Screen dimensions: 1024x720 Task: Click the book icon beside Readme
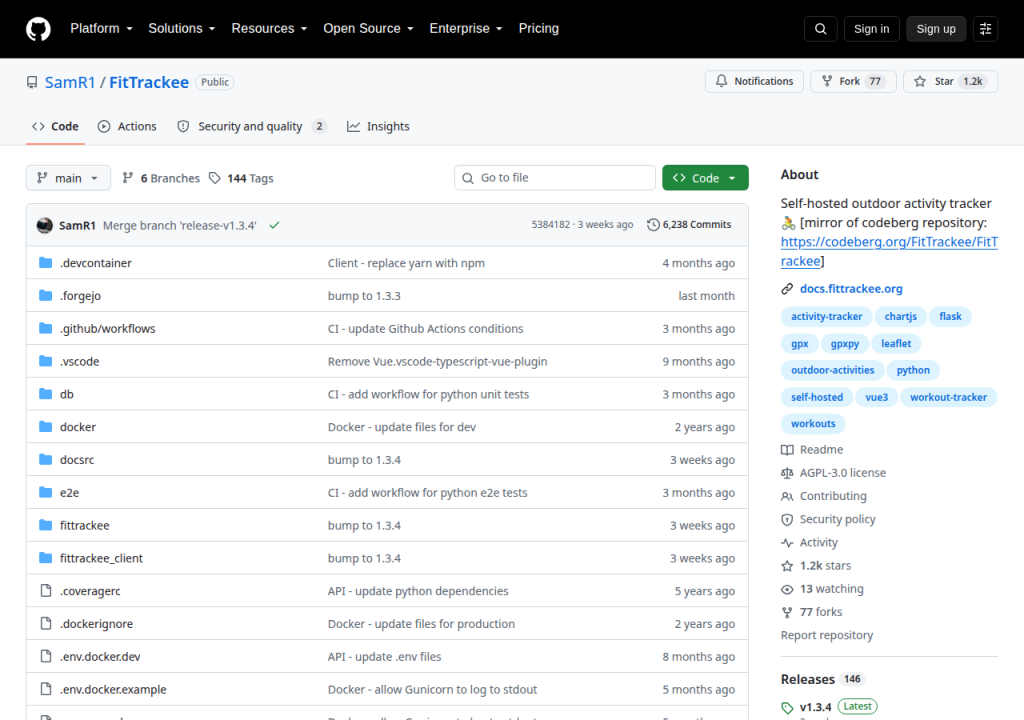tap(787, 450)
